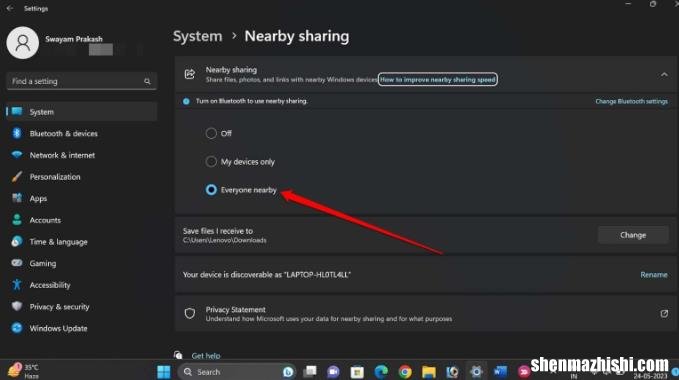Open Privacy Statement external link icon
This screenshot has width=679, height=380.
(664, 313)
